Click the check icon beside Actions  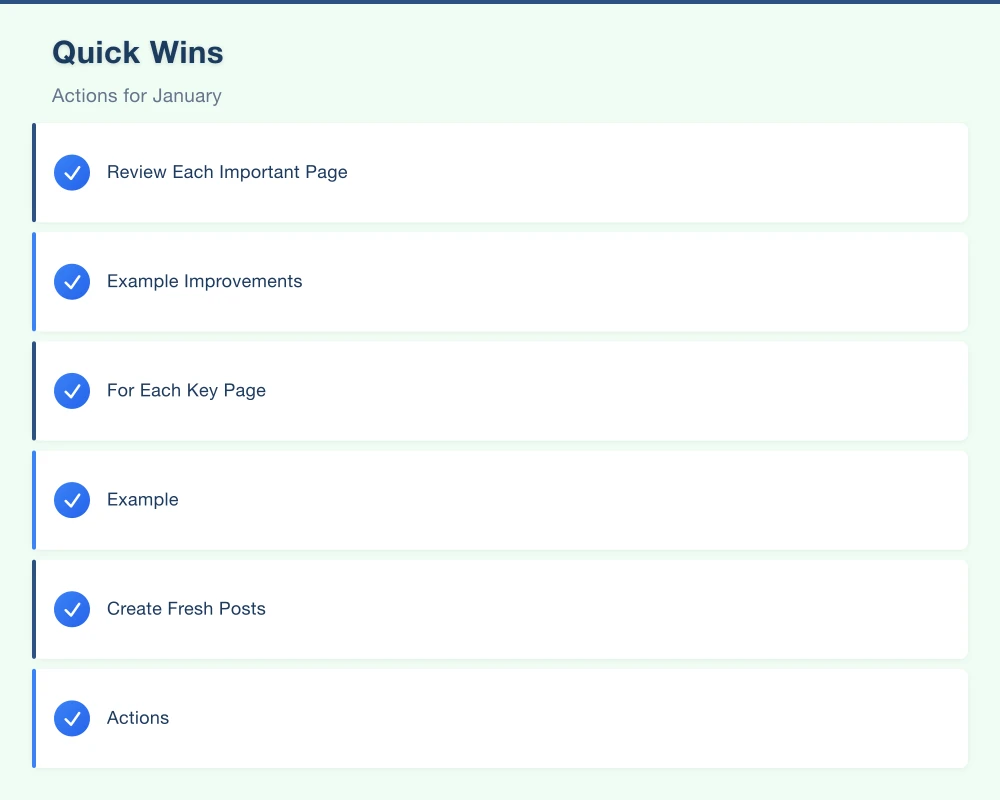[71, 718]
